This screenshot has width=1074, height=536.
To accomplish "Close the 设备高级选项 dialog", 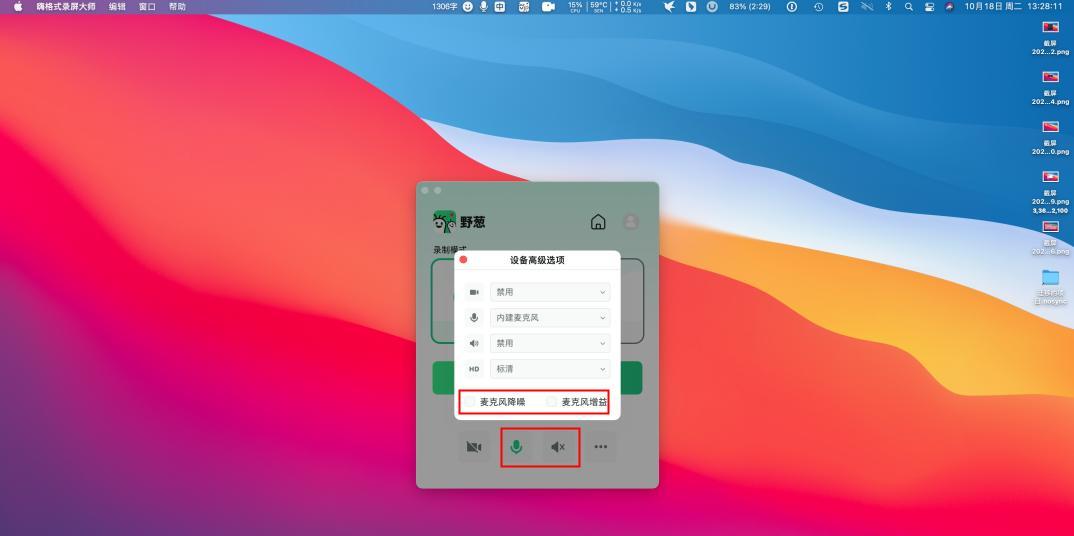I will 463,259.
